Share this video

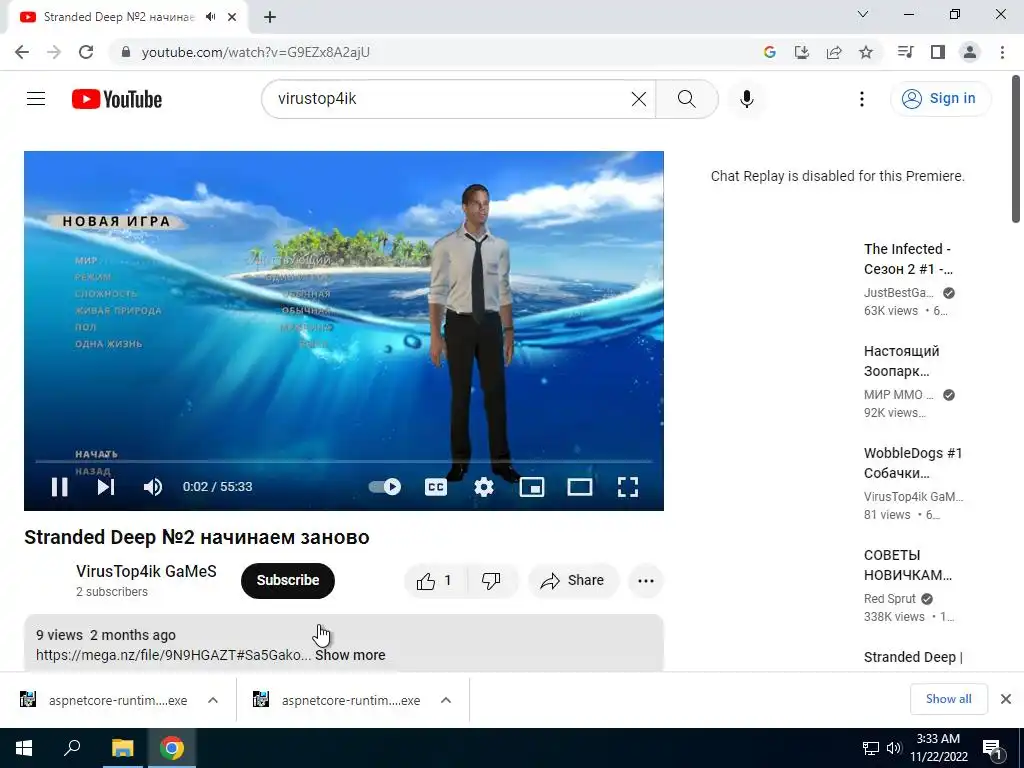click(573, 581)
